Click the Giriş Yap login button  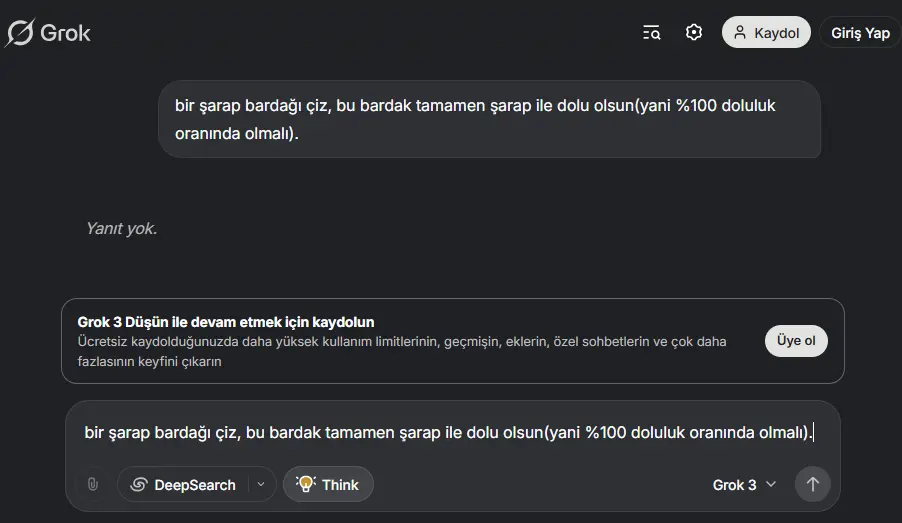point(860,33)
